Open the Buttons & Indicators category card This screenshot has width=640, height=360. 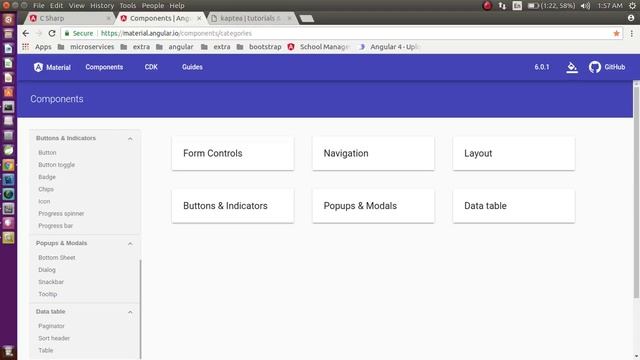[x=233, y=206]
